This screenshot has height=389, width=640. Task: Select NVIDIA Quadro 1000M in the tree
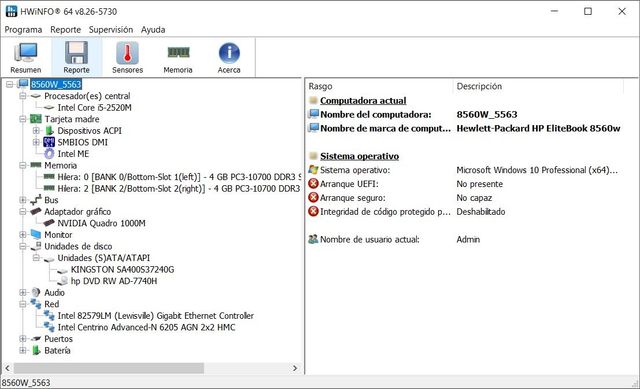(x=102, y=223)
